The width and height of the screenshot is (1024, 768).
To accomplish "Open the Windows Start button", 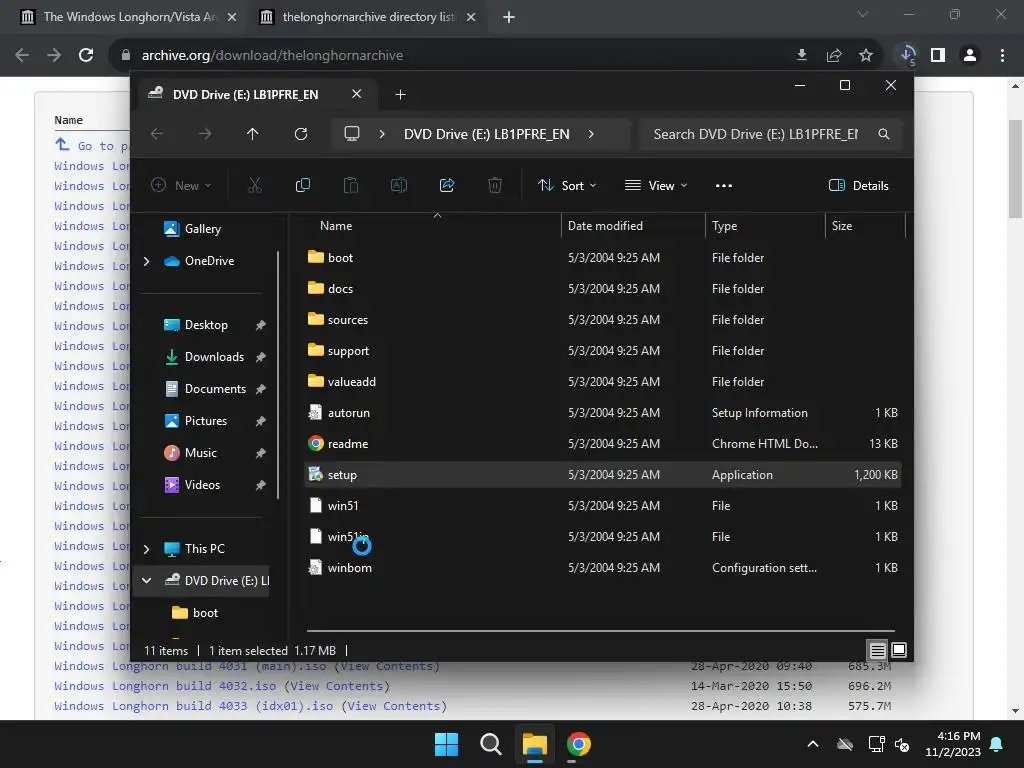I will 447,744.
